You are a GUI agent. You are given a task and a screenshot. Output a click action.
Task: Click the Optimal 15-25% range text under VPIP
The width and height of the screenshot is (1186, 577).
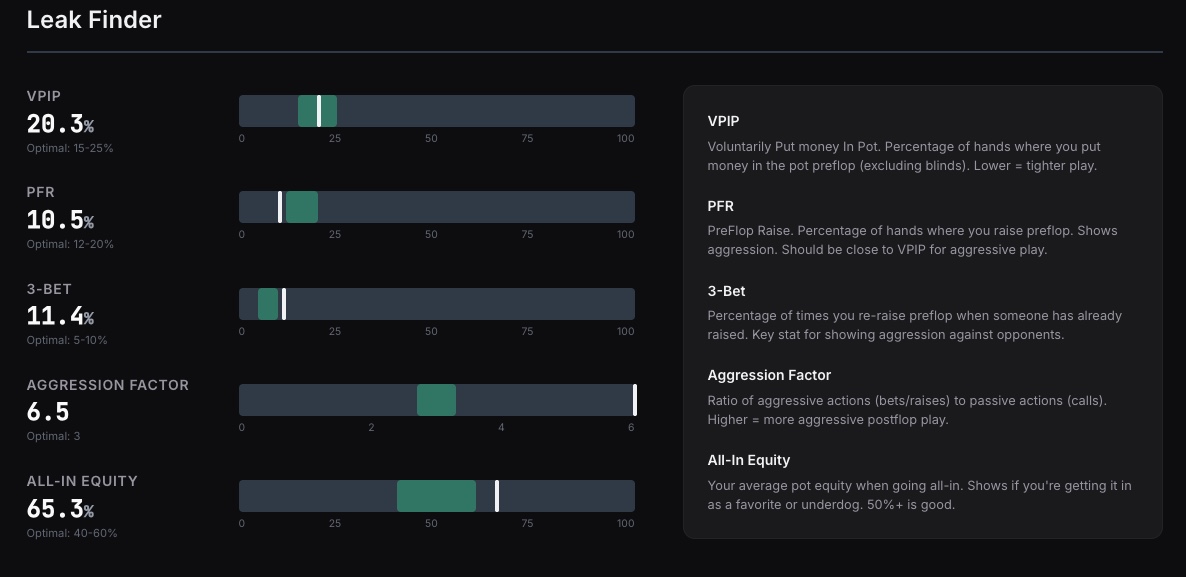click(69, 148)
